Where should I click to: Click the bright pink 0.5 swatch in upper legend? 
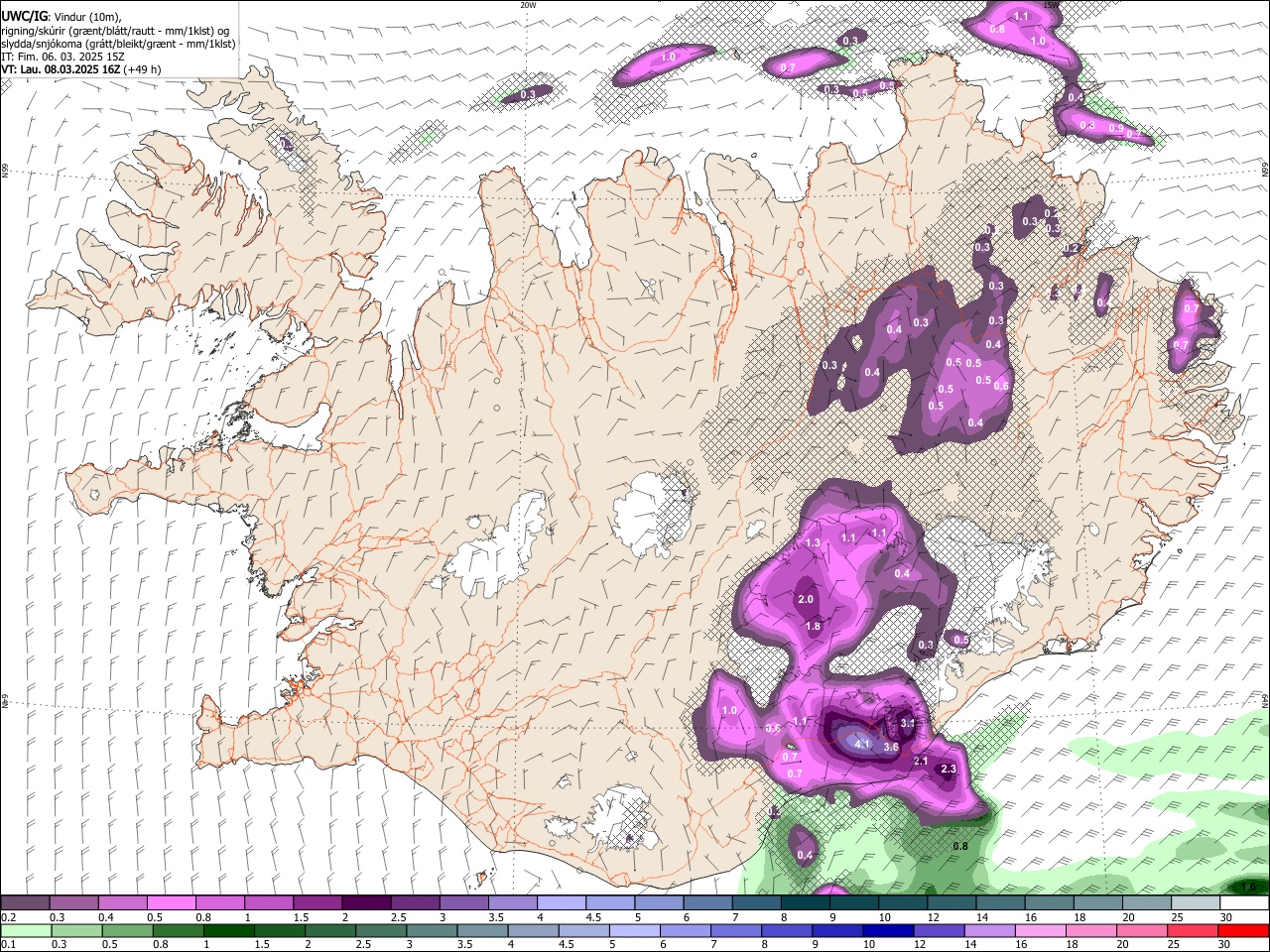click(x=171, y=903)
